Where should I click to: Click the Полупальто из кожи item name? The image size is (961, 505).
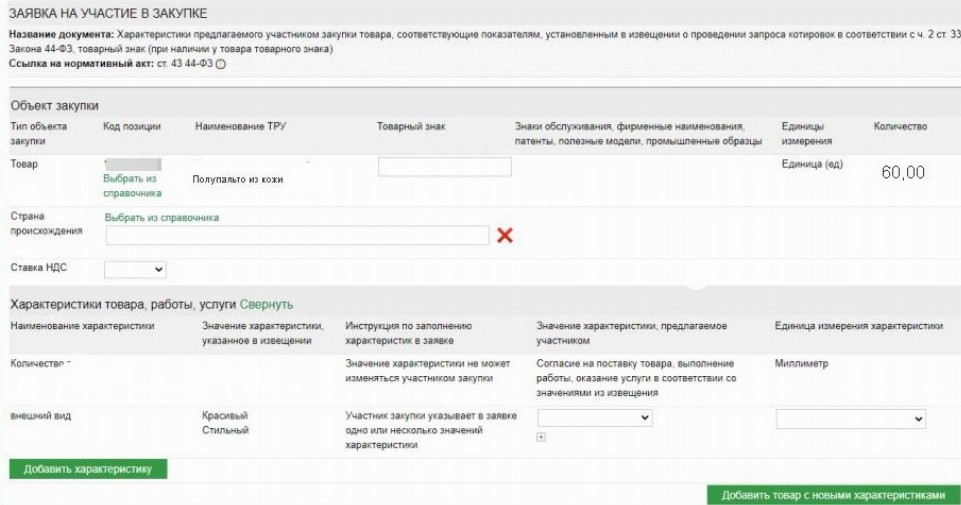tap(236, 179)
